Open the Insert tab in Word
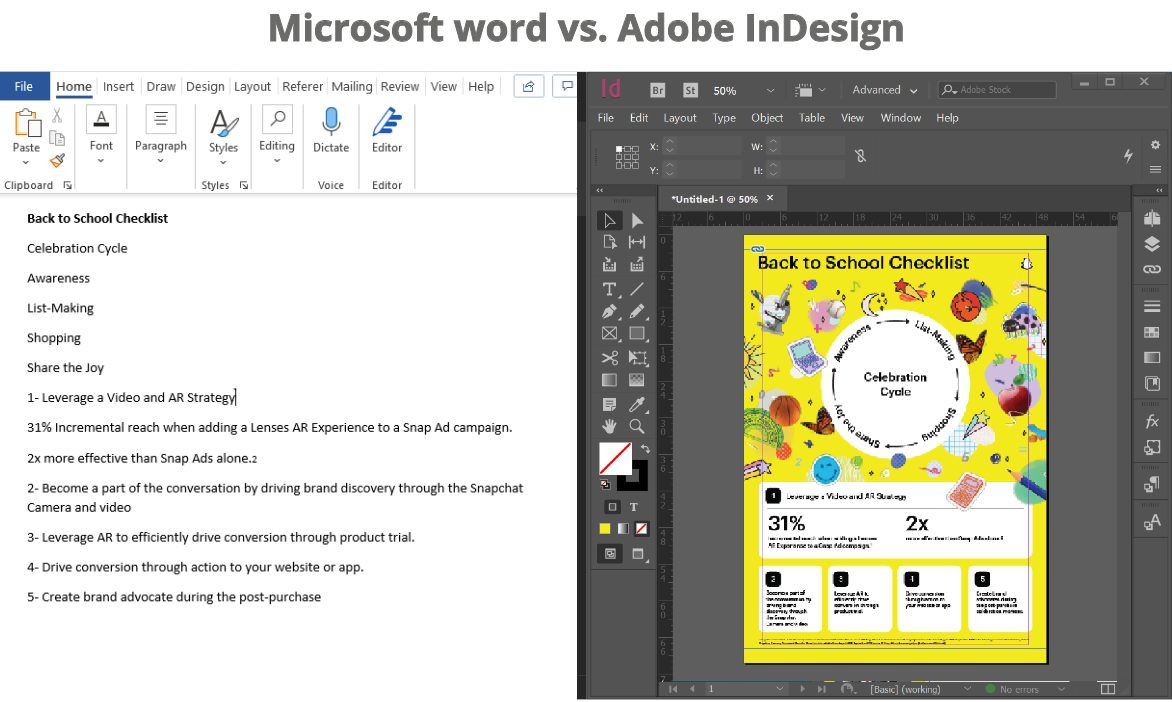The width and height of the screenshot is (1172, 702). pyautogui.click(x=118, y=87)
